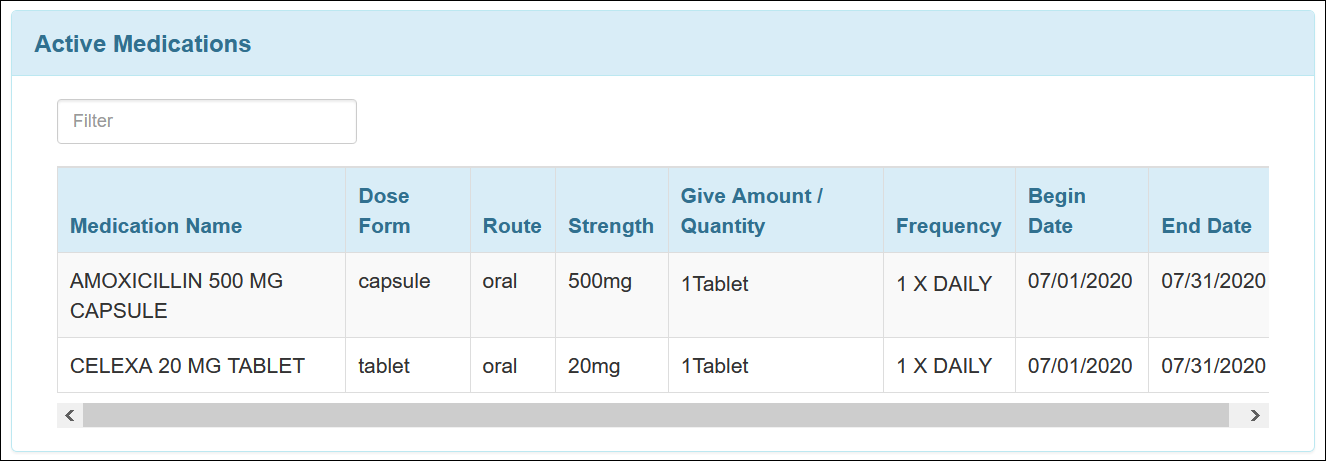Screen dimensions: 1326x461
Task: Sort by Strength column header
Action: pos(611,226)
